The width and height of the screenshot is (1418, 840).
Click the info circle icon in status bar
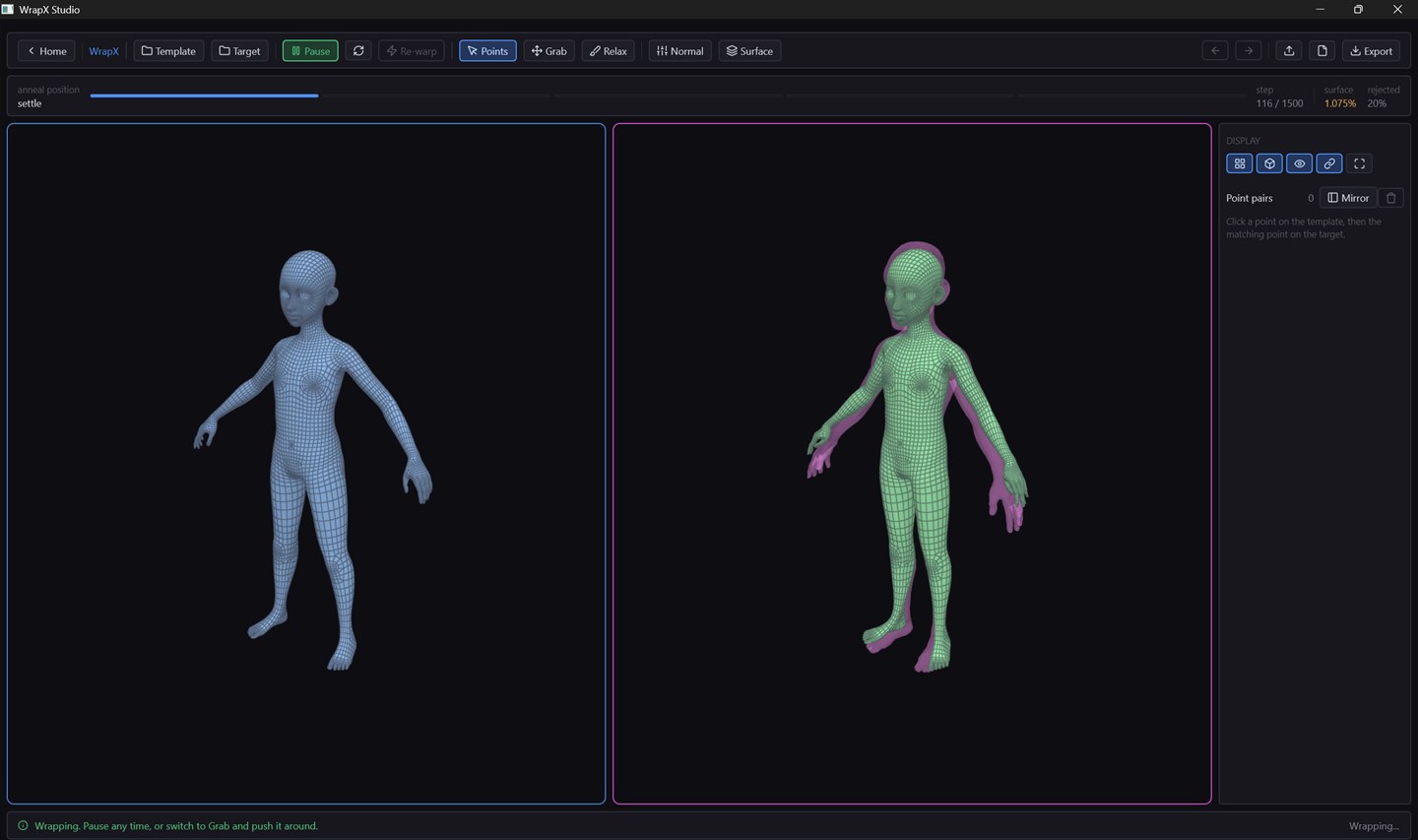(23, 825)
